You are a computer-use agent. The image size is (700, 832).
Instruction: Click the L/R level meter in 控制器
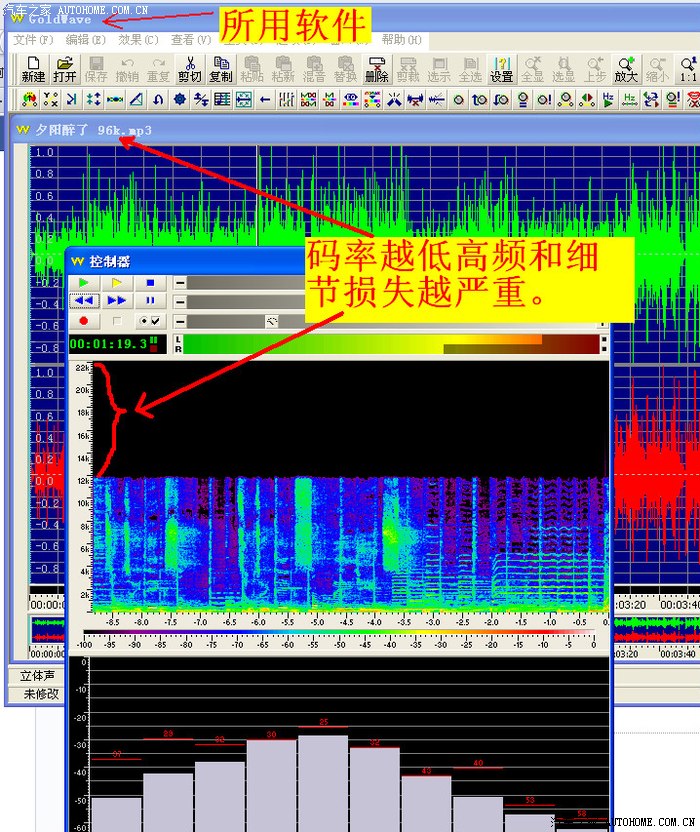pos(391,344)
